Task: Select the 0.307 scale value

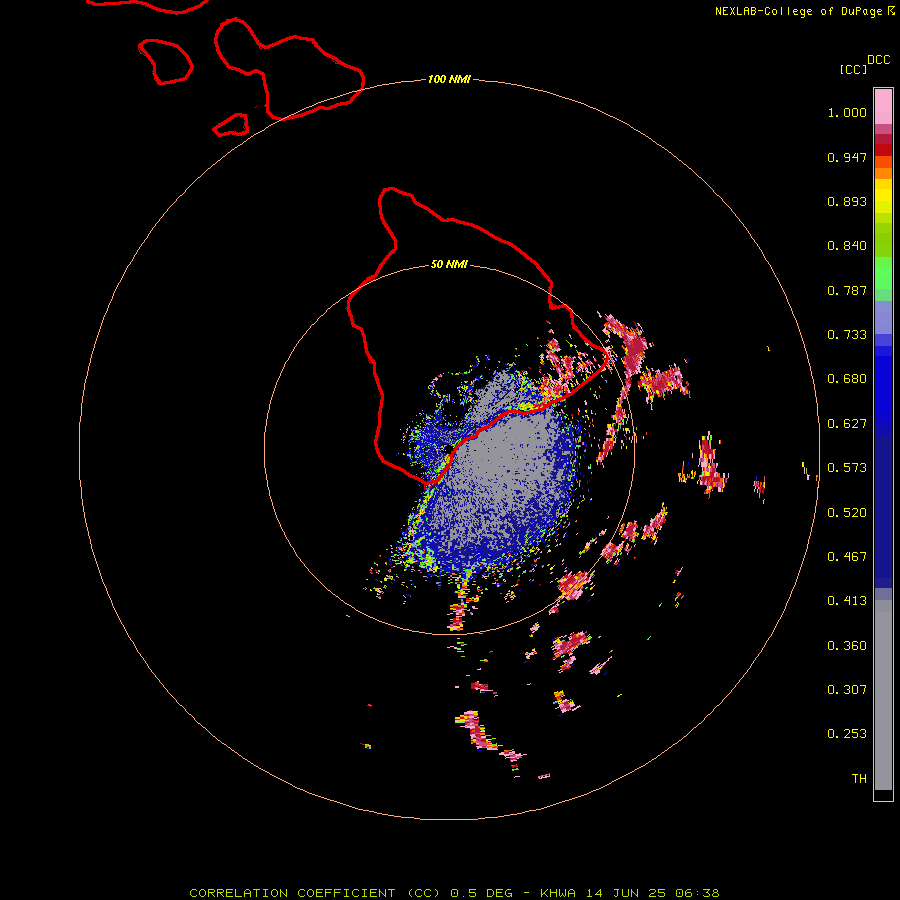Action: (x=847, y=690)
